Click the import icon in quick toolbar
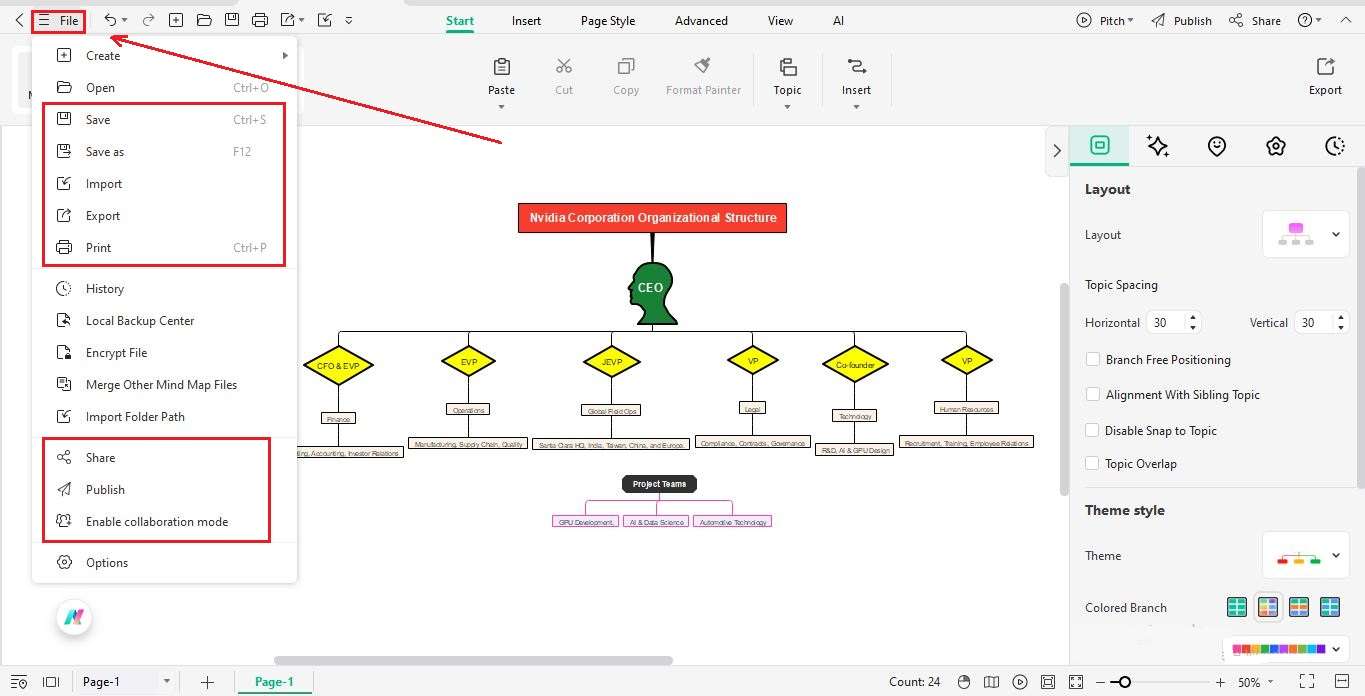 point(324,20)
